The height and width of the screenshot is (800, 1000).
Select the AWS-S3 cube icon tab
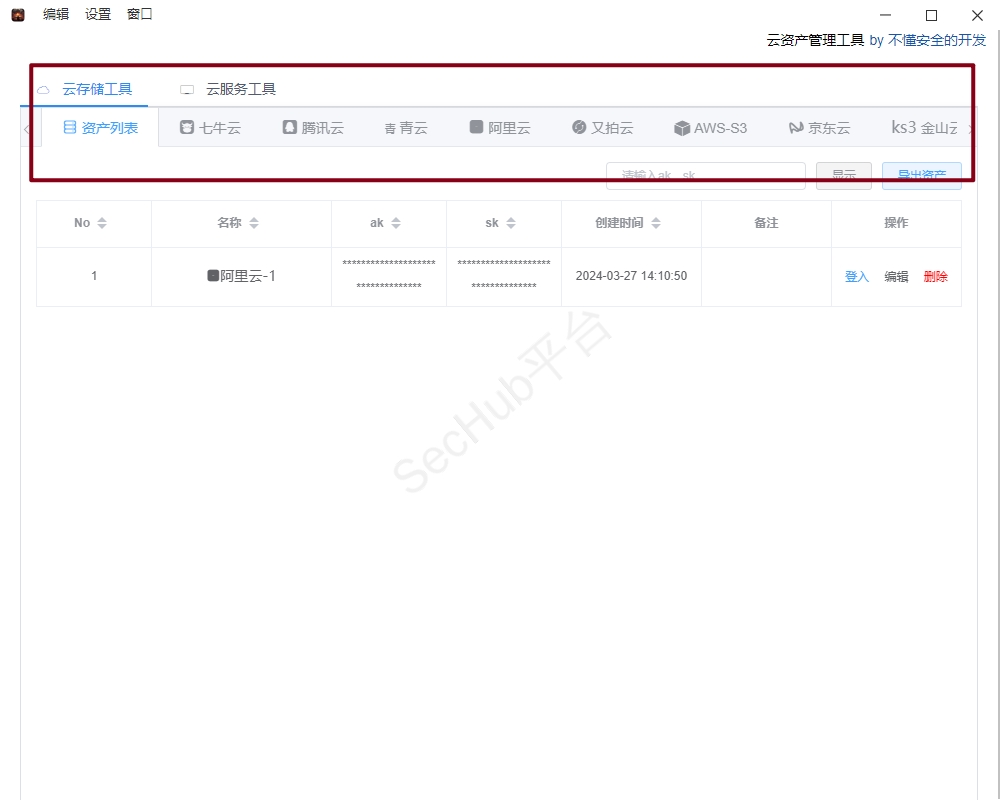(682, 128)
